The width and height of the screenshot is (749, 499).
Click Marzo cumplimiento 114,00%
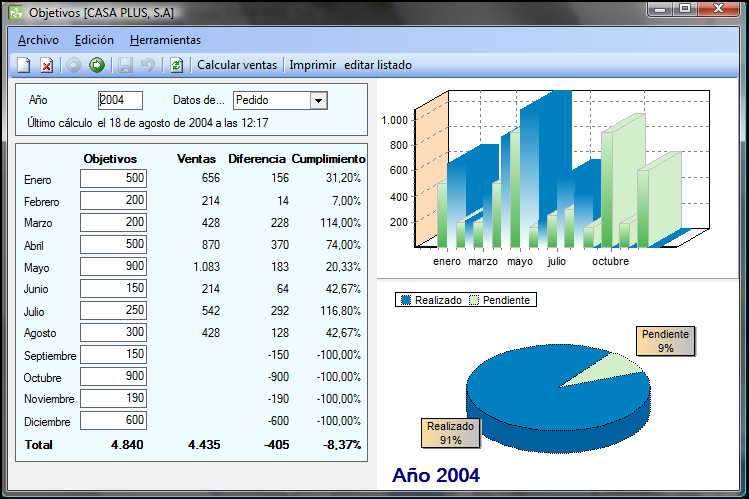[341, 223]
